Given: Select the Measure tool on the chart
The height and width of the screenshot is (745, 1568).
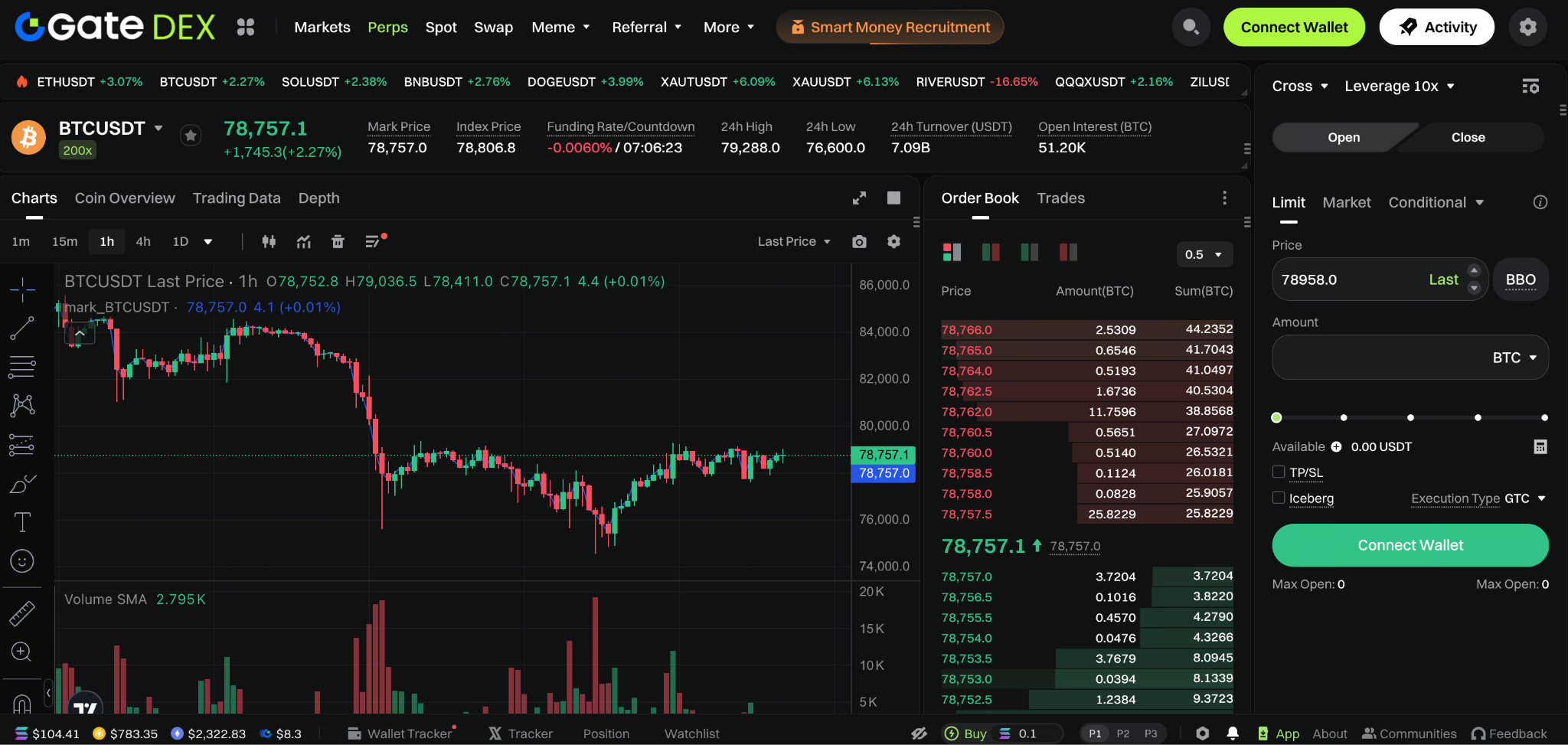Looking at the screenshot, I should click(x=22, y=613).
